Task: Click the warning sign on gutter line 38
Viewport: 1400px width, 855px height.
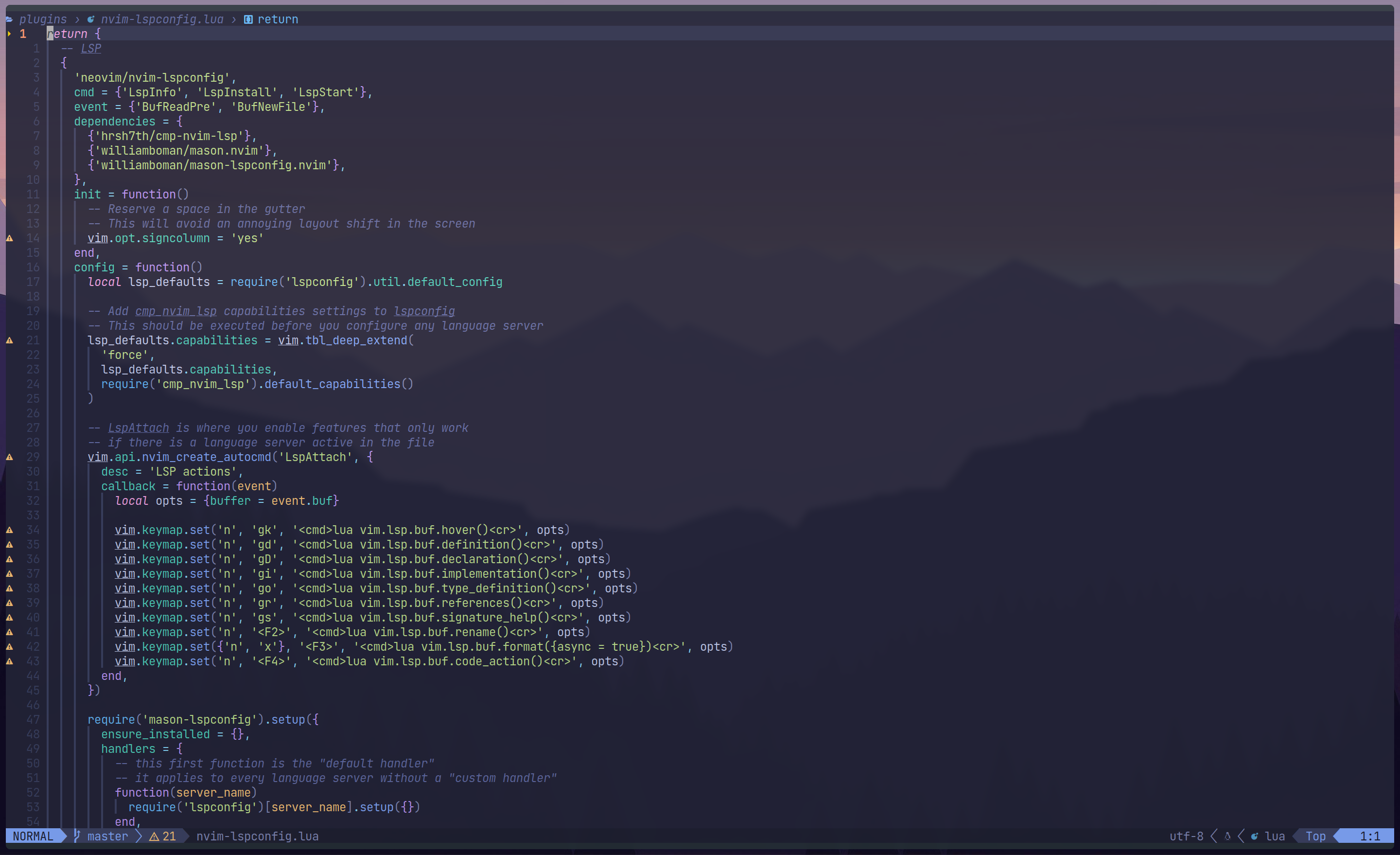Action: (10, 588)
